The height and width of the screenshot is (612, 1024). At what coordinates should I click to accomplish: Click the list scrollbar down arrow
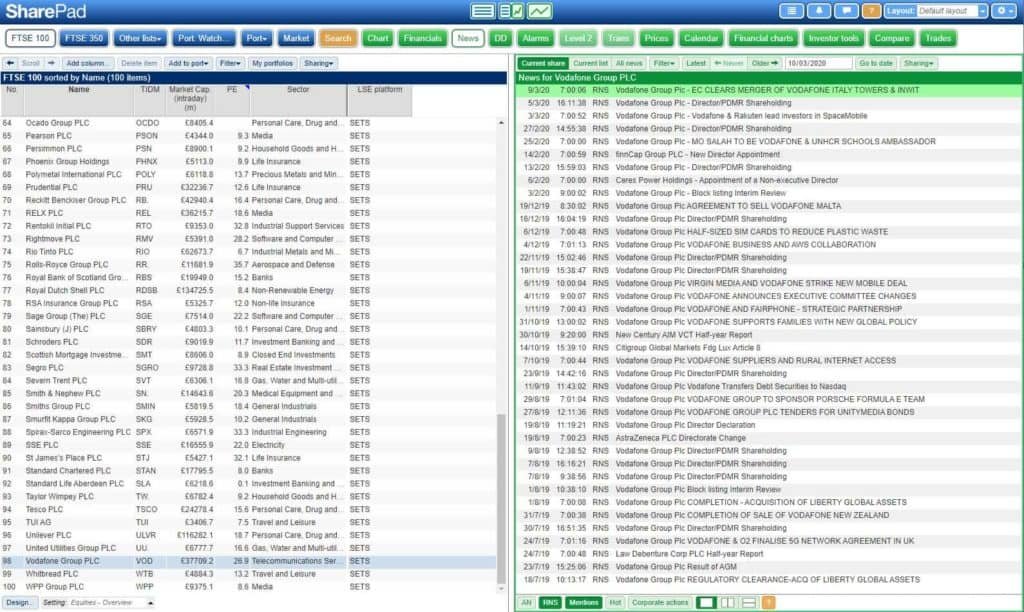(501, 588)
